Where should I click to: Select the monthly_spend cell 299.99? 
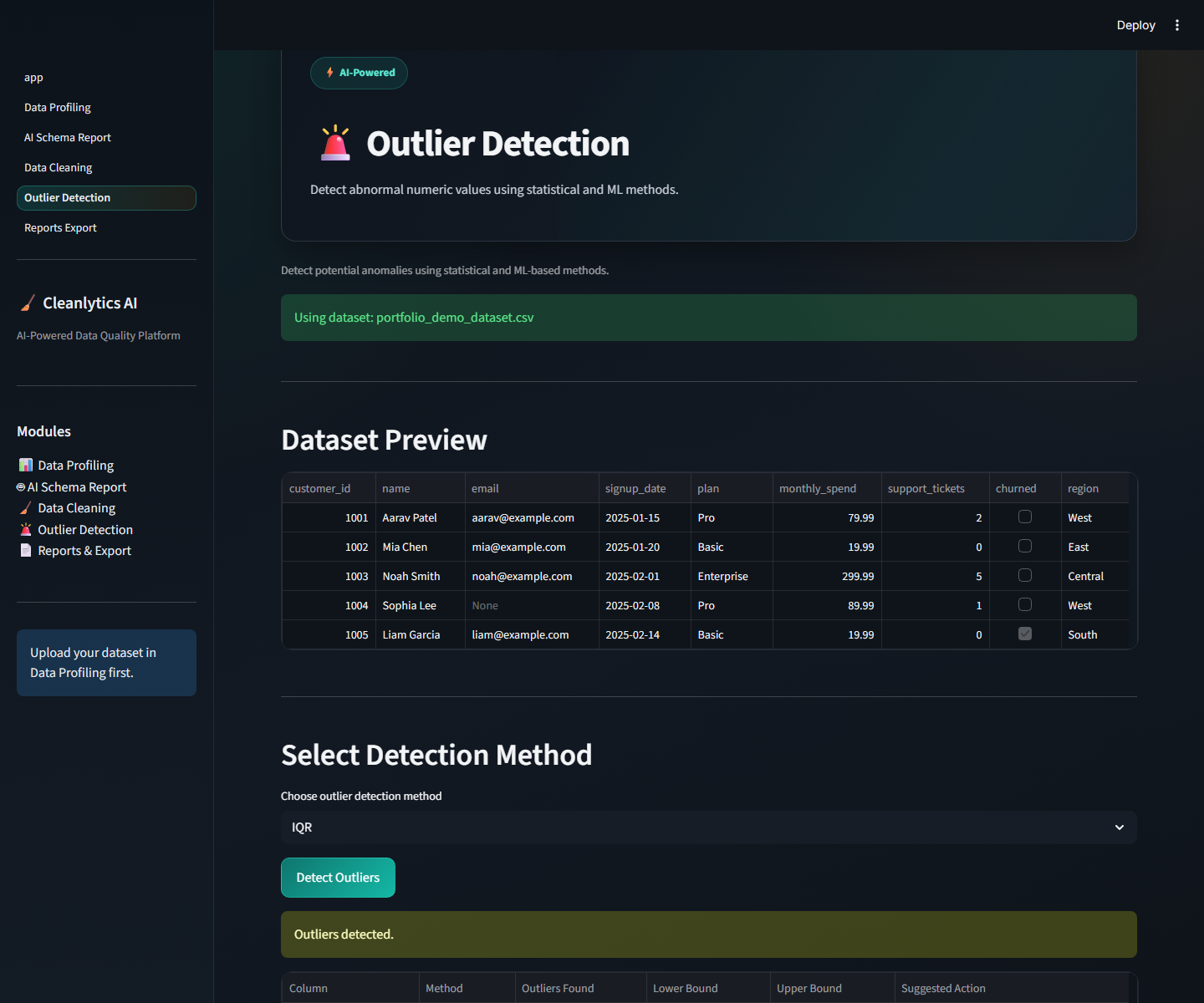(827, 576)
